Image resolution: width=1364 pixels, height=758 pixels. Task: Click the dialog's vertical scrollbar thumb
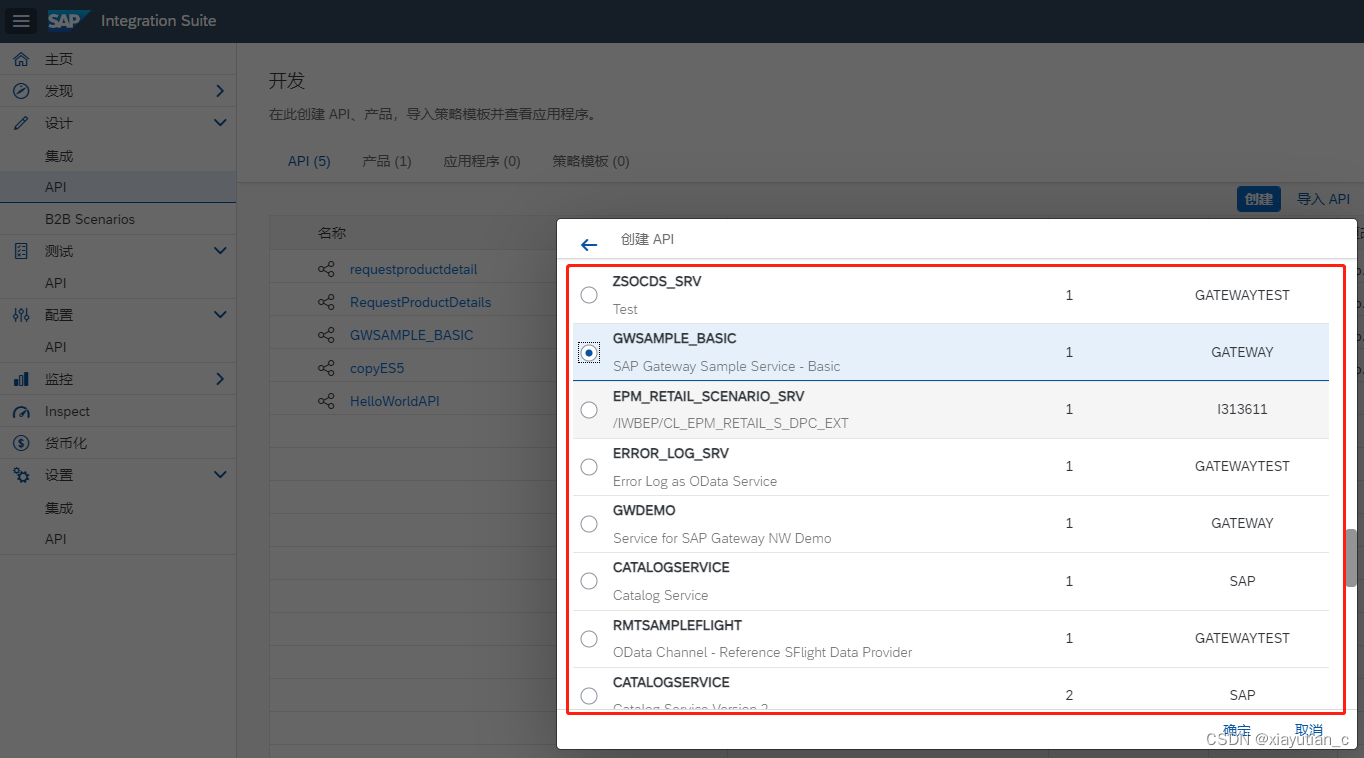(x=1351, y=558)
